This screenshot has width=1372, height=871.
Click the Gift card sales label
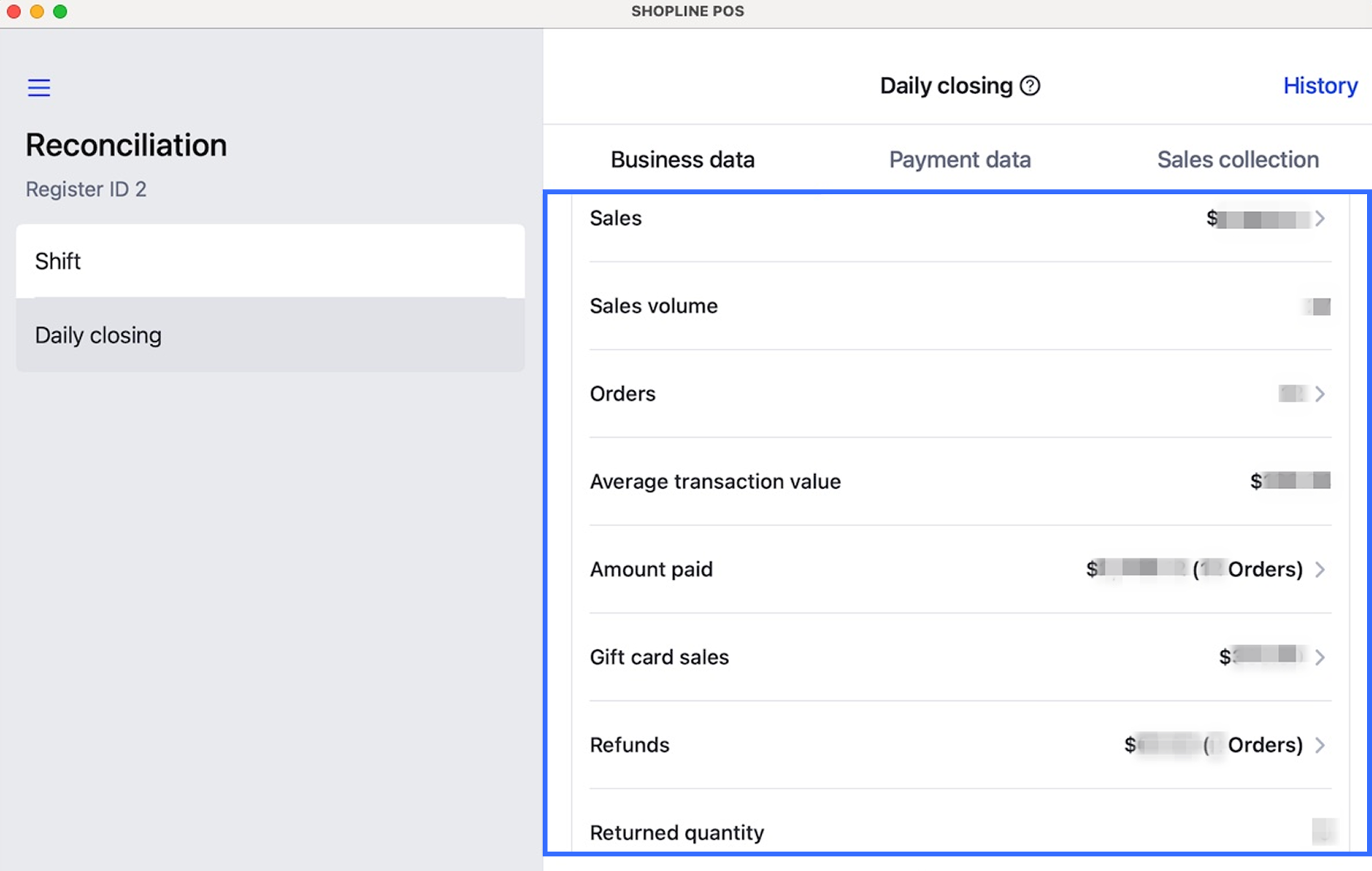pyautogui.click(x=659, y=657)
